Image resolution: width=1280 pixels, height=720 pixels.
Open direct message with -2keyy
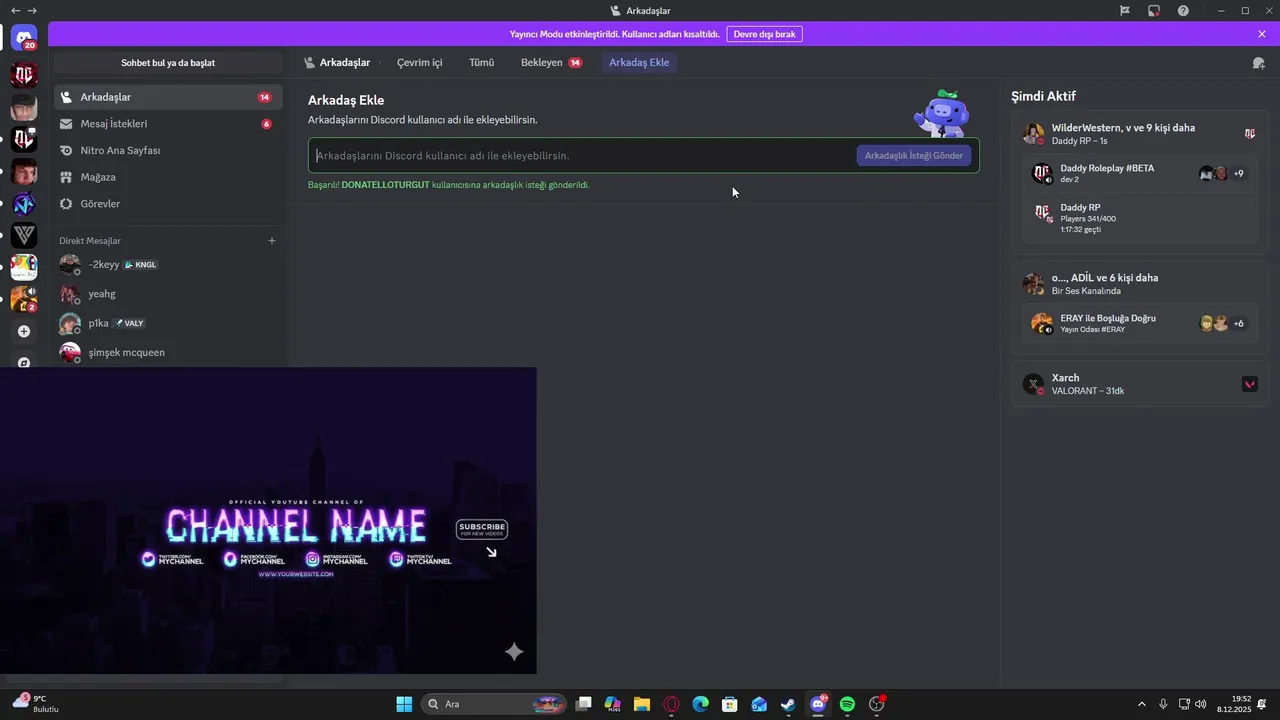(168, 265)
